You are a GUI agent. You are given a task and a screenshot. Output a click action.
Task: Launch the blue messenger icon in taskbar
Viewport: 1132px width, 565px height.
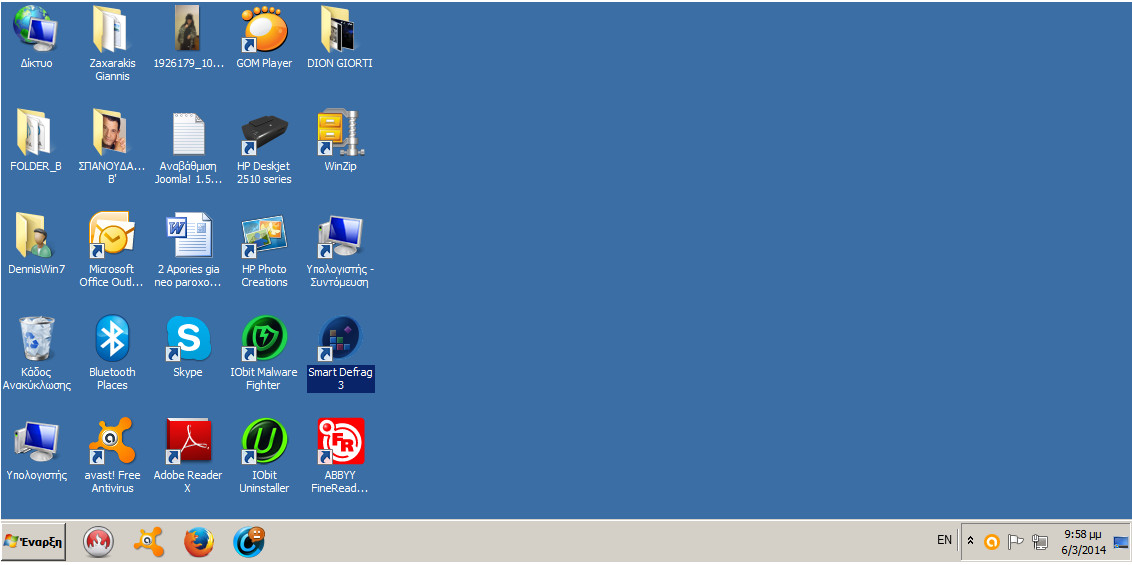click(x=249, y=542)
